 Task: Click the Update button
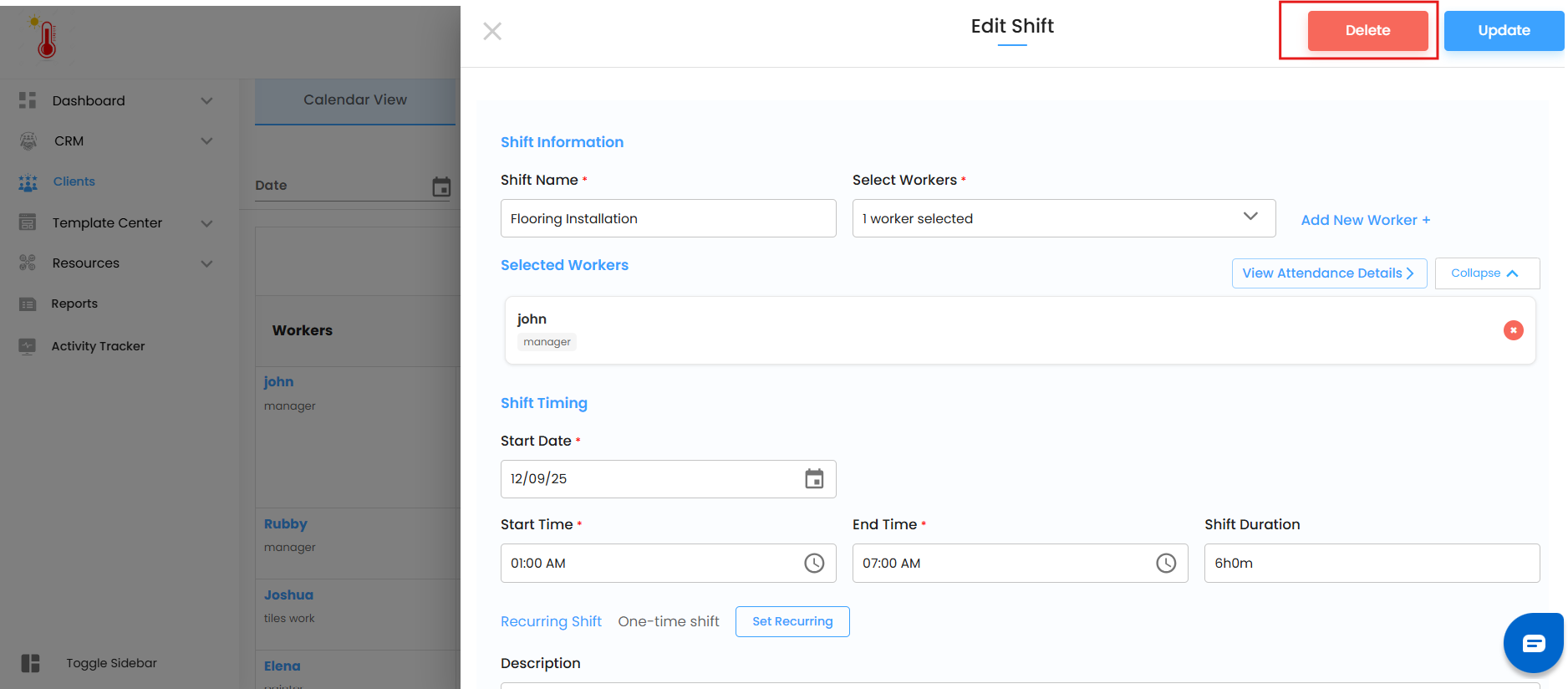(1503, 31)
